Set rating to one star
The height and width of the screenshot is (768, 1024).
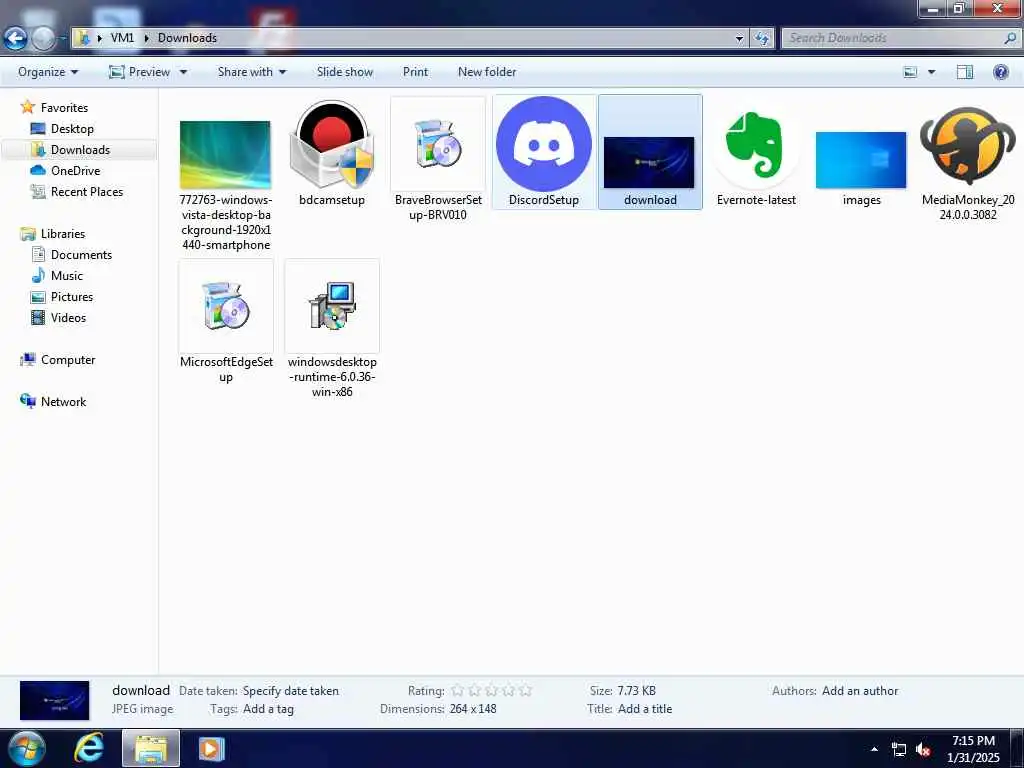coord(458,690)
